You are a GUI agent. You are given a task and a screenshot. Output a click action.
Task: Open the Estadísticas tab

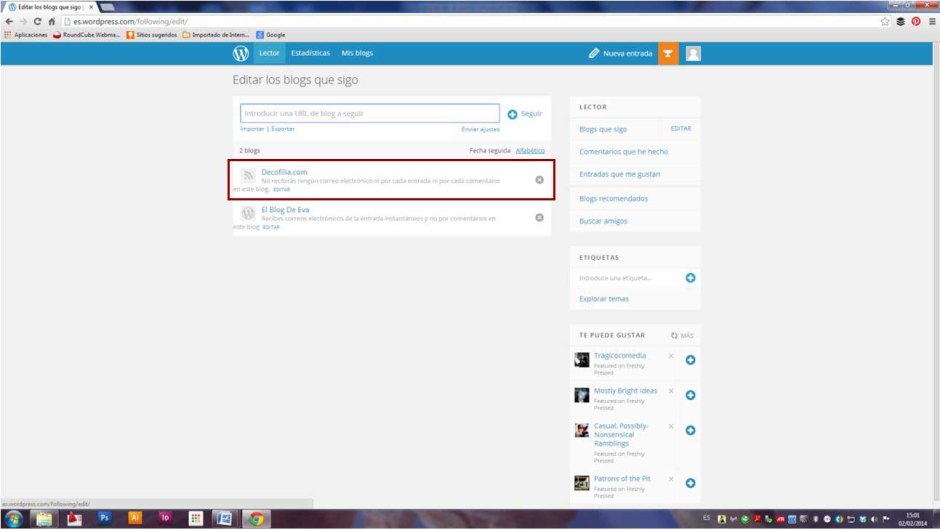pos(311,53)
